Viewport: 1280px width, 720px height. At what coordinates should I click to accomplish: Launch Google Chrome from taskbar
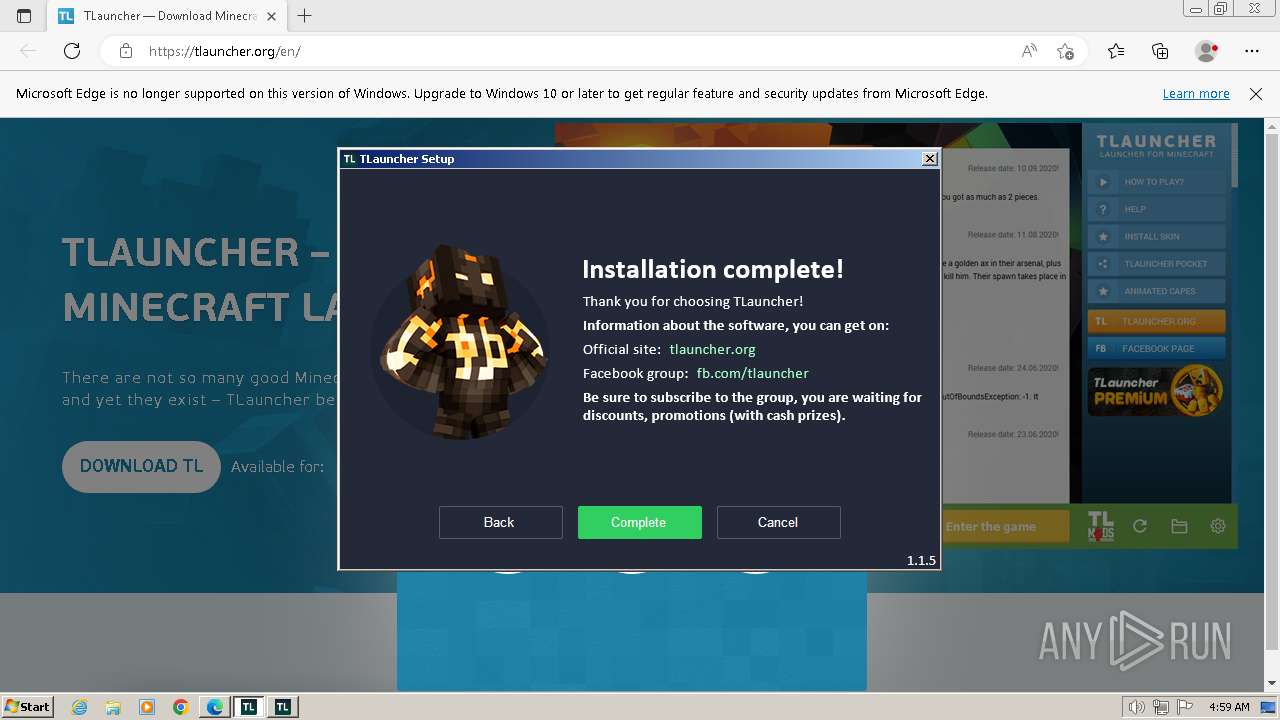point(181,707)
